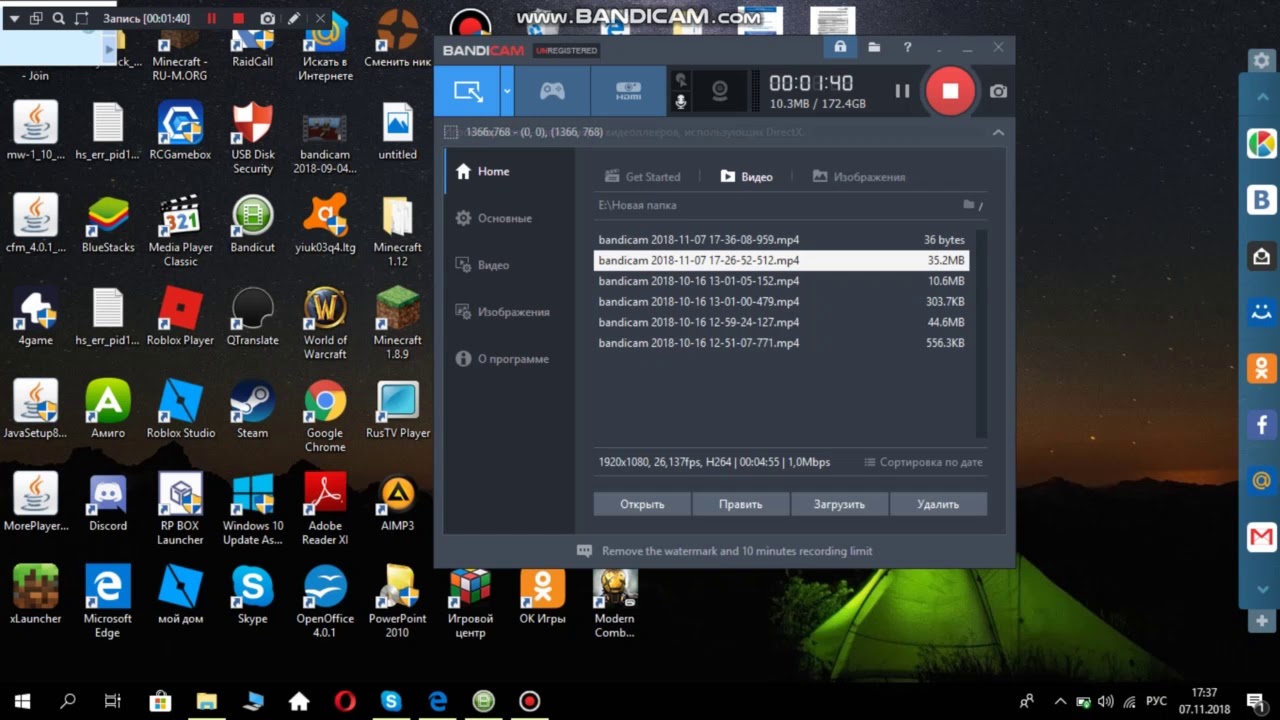Open the Roblox Studio desktop shortcut
The width and height of the screenshot is (1280, 720).
[181, 410]
